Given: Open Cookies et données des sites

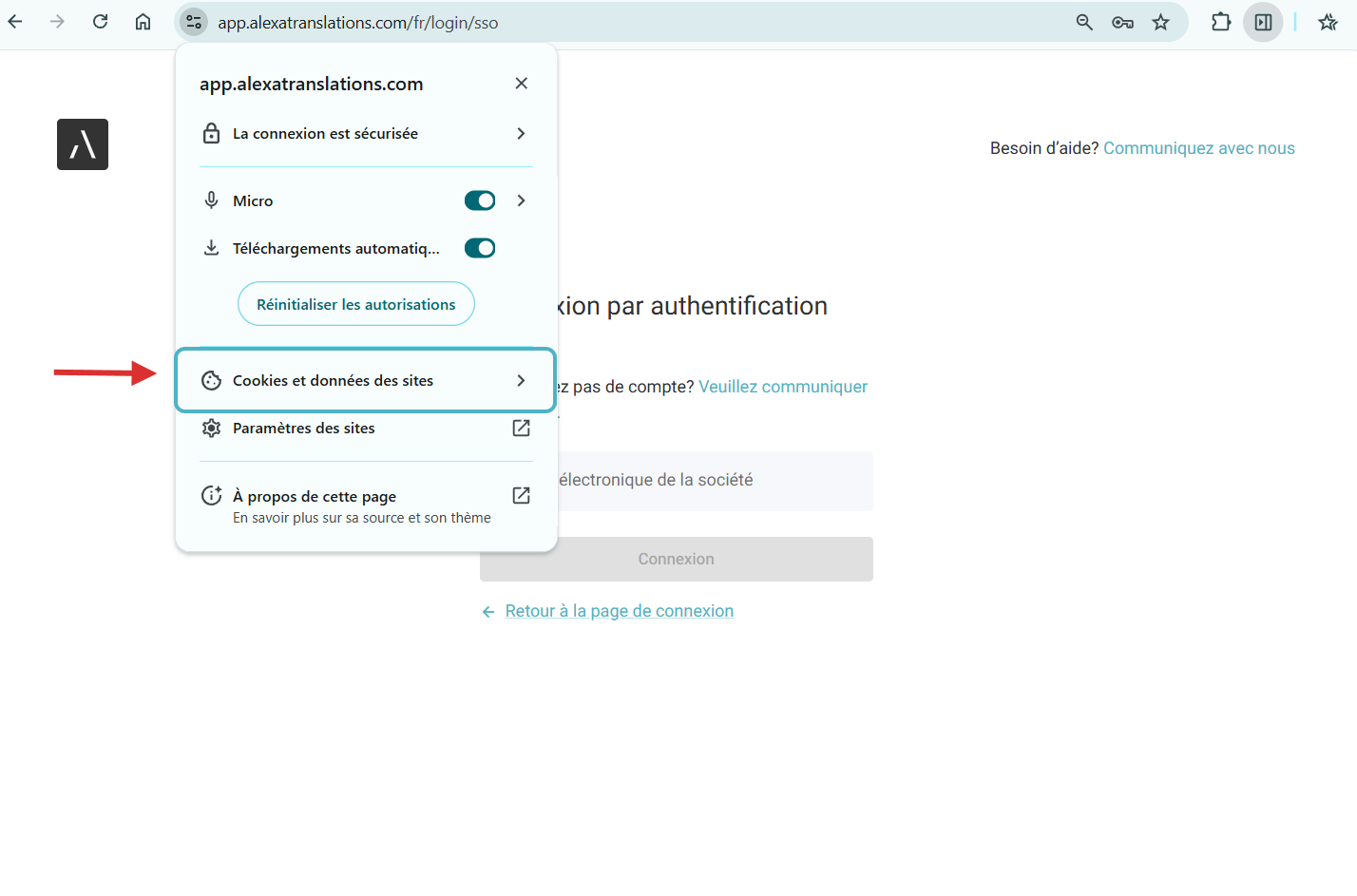Looking at the screenshot, I should (365, 380).
